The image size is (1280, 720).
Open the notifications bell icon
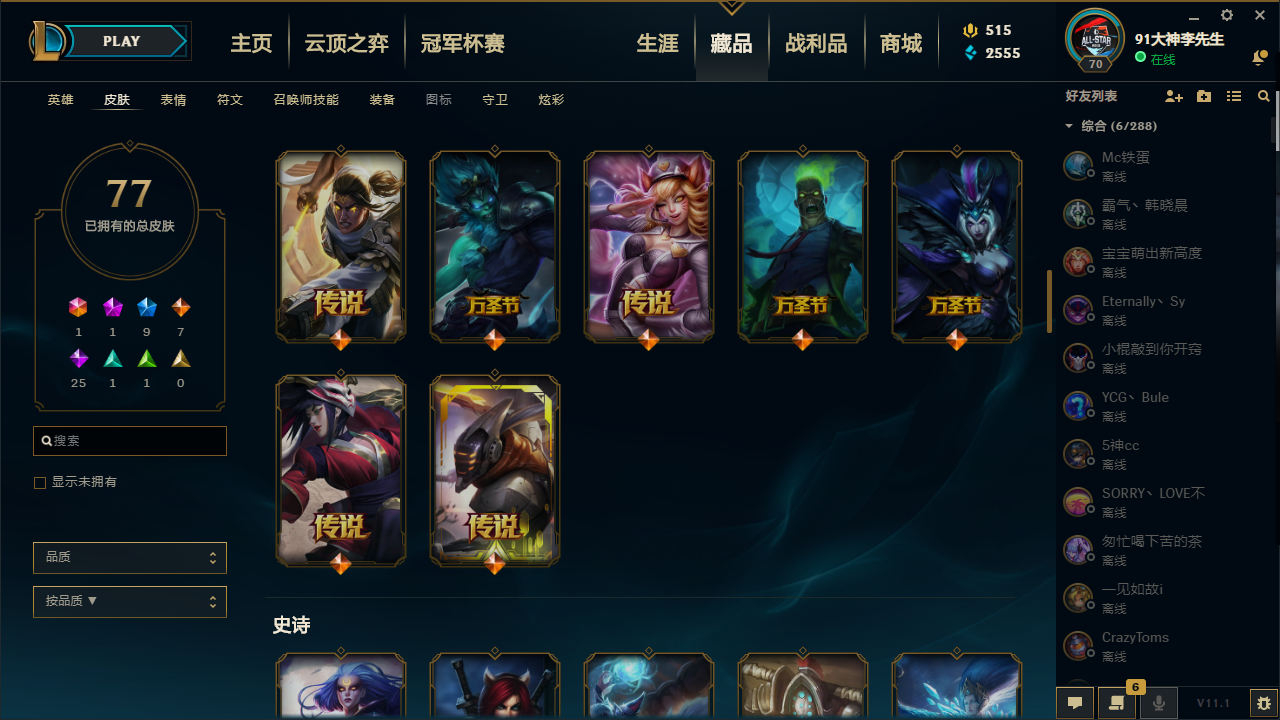pos(1258,59)
